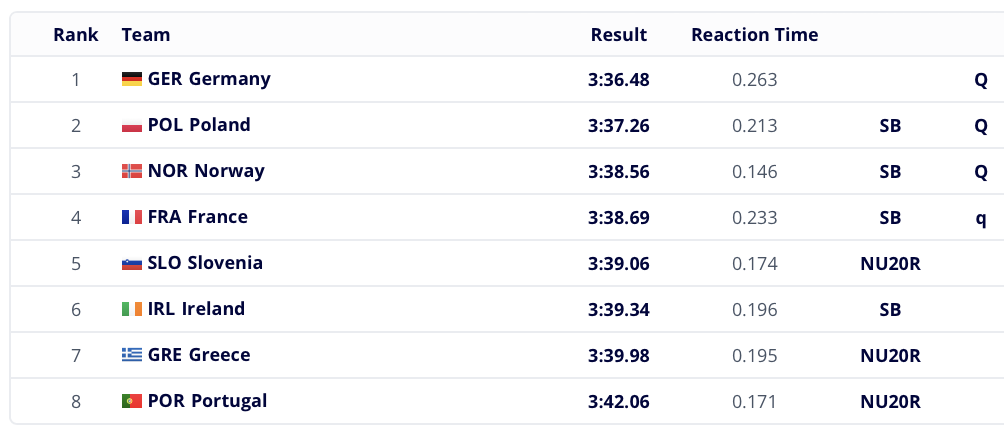This screenshot has width=1004, height=434.
Task: Click the Slovenia flag icon
Action: [x=132, y=264]
